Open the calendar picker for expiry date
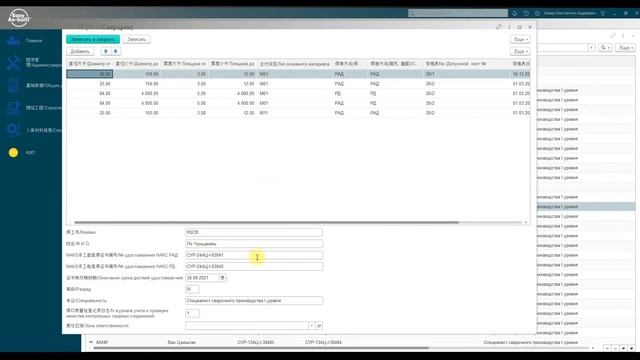 pyautogui.click(x=222, y=278)
